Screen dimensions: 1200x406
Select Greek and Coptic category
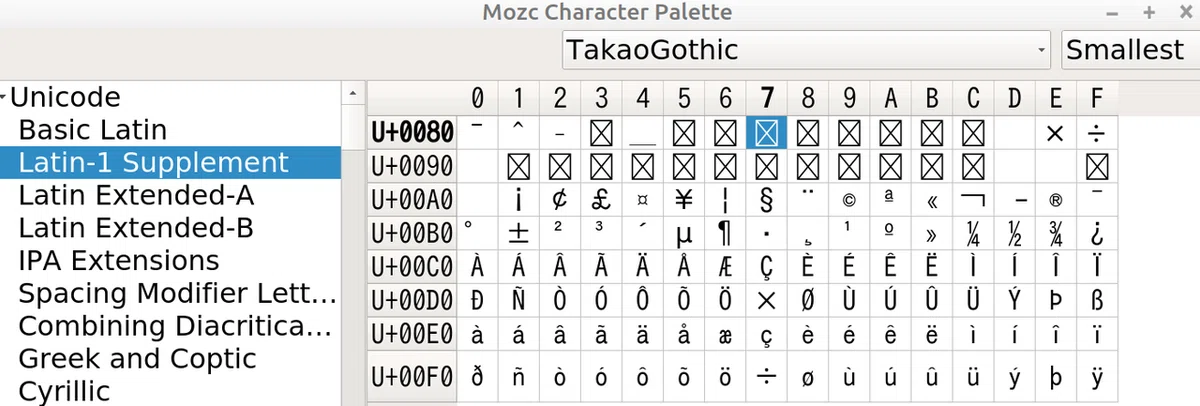tap(137, 358)
